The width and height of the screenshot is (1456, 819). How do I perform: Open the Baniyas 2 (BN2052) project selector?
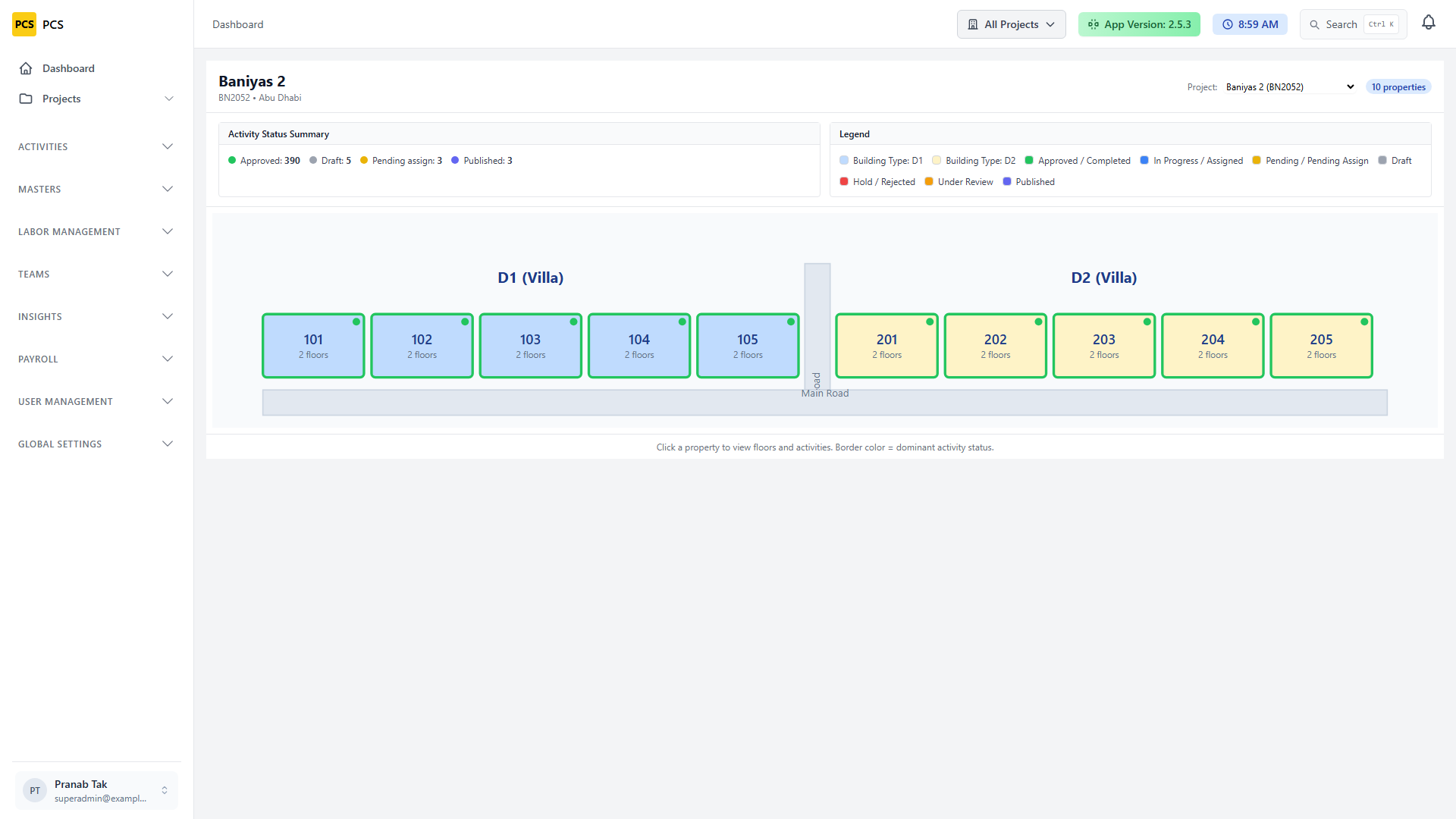click(x=1290, y=87)
